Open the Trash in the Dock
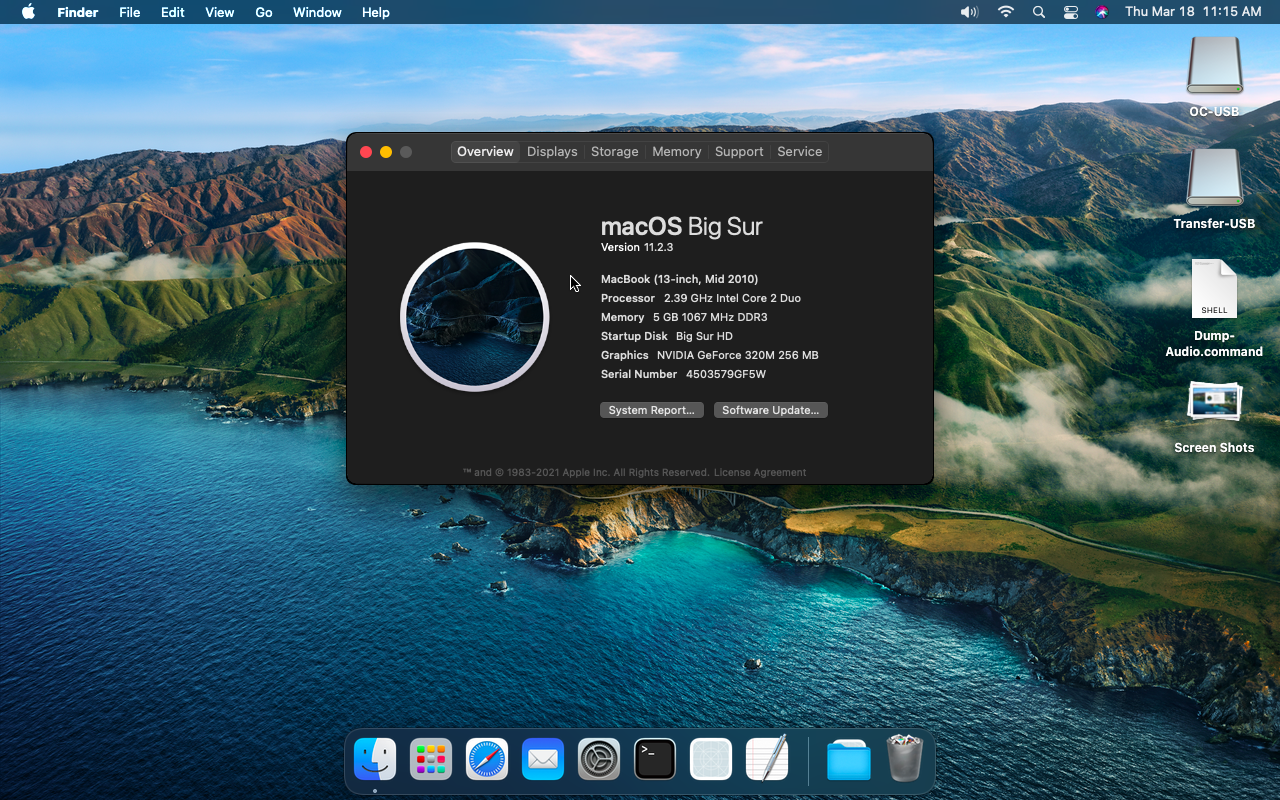1280x800 pixels. (x=904, y=758)
